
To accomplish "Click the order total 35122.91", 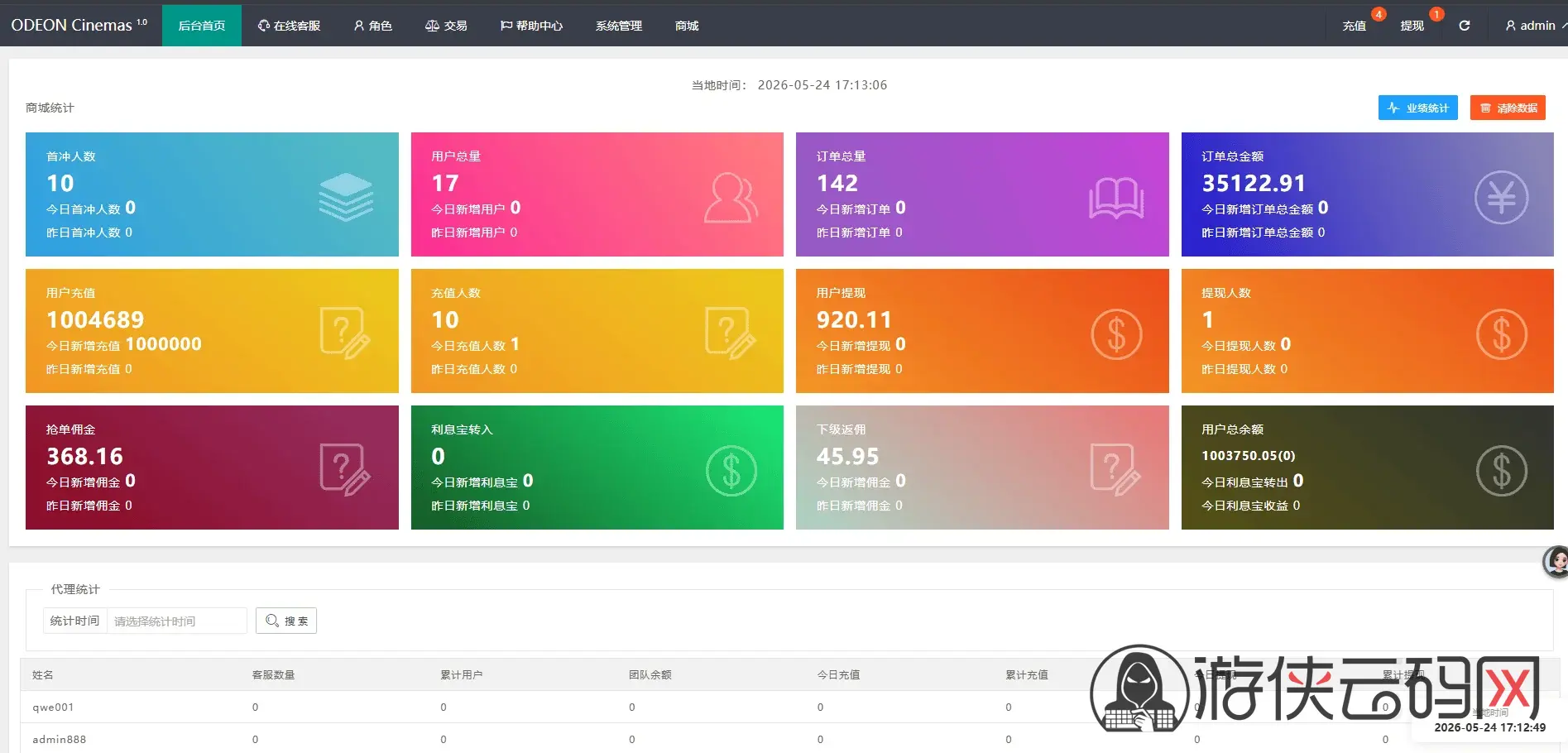I will (1254, 183).
